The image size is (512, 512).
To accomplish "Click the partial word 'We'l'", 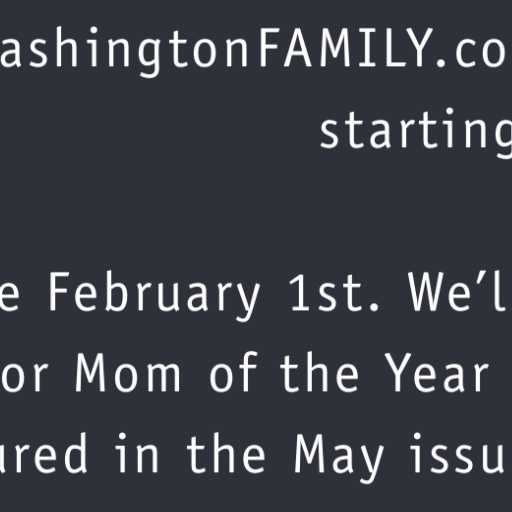I will tap(459, 291).
